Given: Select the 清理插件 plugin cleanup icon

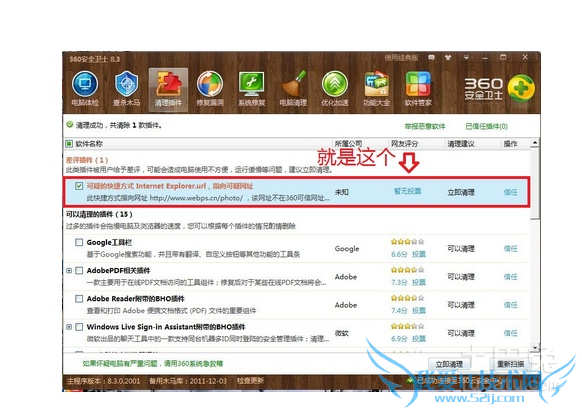Looking at the screenshot, I should point(168,89).
